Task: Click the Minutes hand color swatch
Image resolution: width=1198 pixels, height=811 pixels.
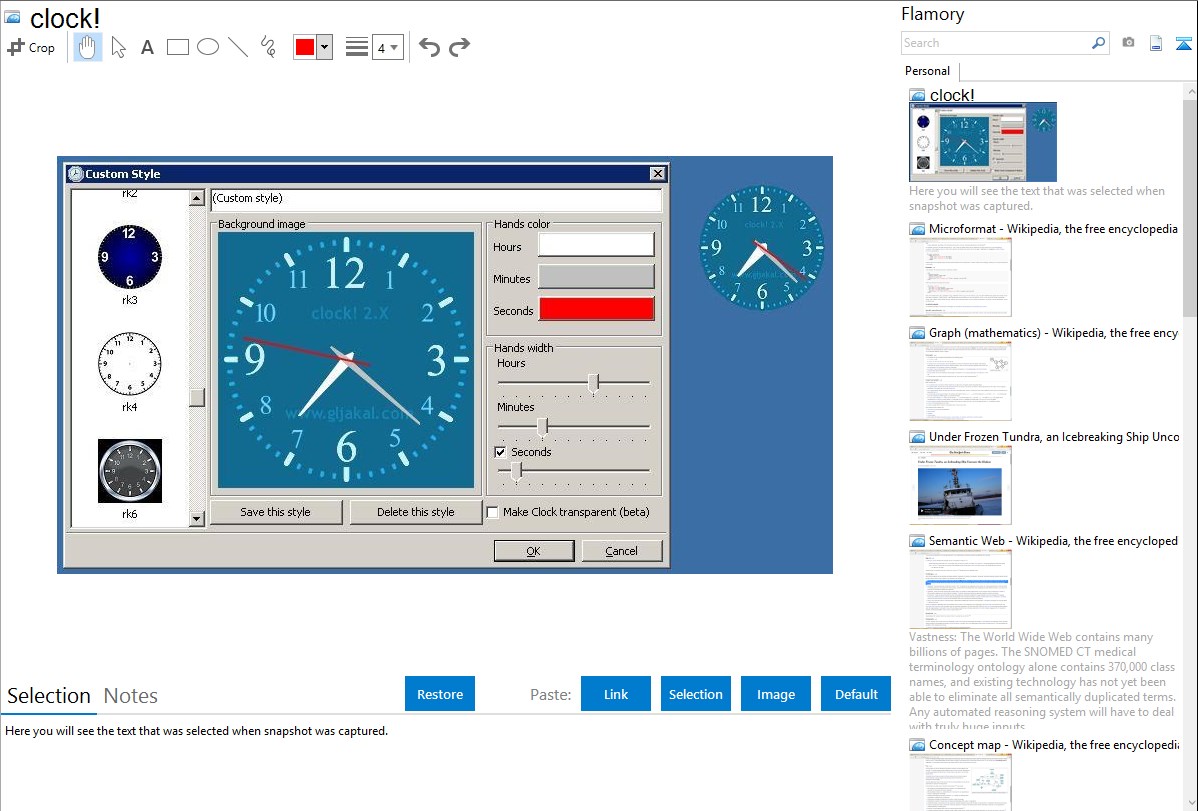Action: 596,277
